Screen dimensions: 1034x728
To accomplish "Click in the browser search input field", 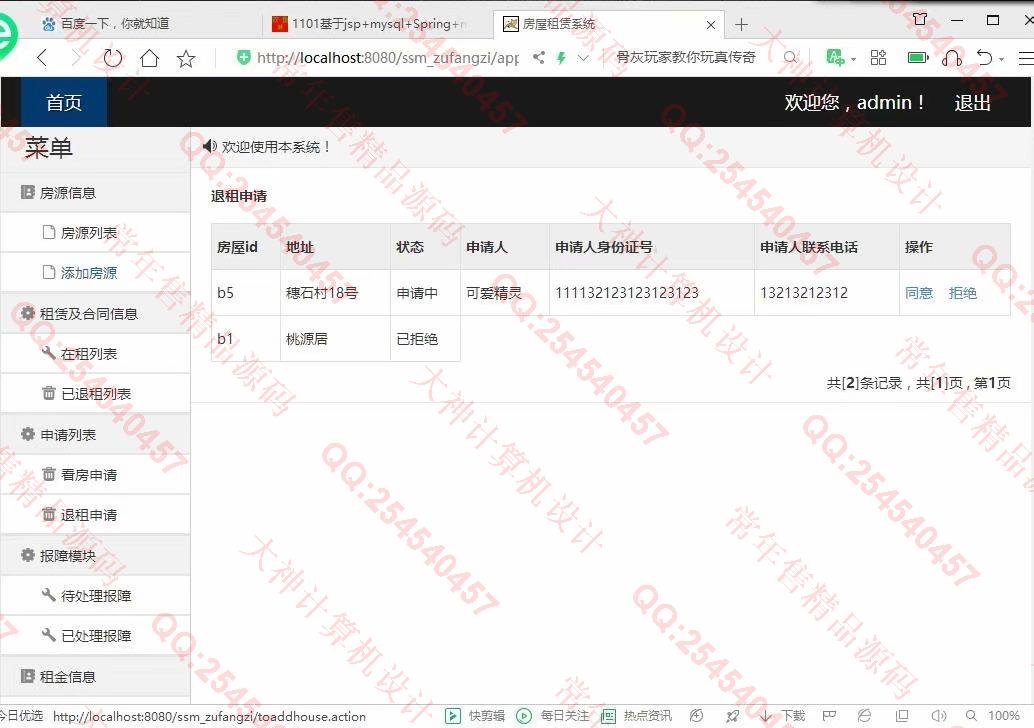I will coord(690,58).
